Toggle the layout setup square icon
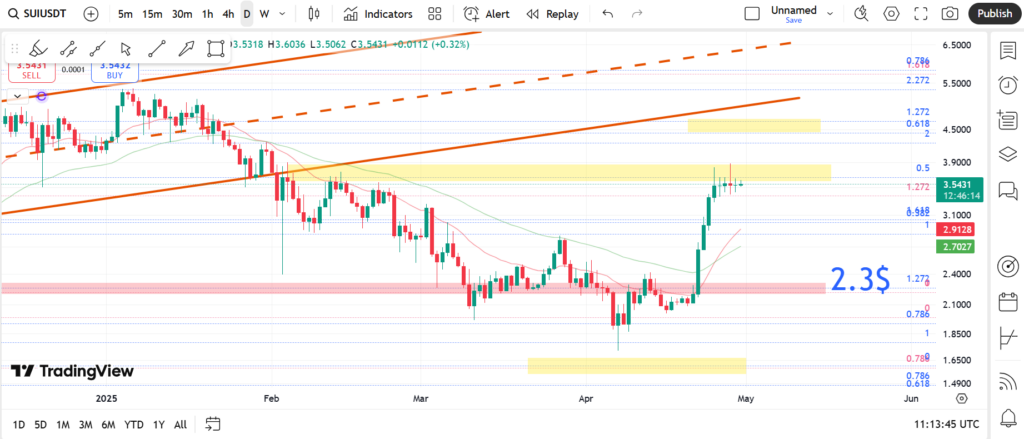 (752, 14)
